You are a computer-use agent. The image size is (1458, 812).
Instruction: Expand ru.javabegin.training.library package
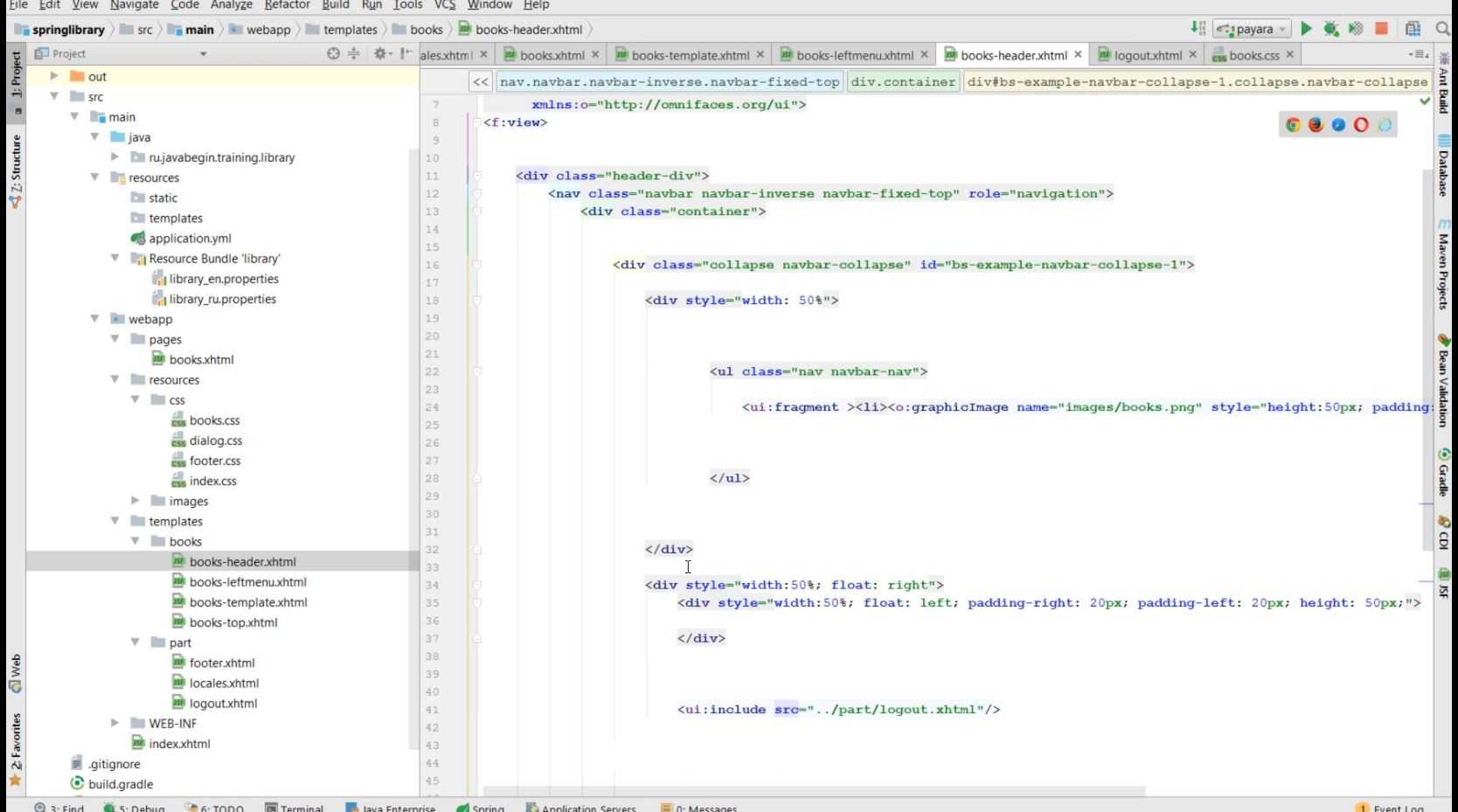[x=115, y=156]
